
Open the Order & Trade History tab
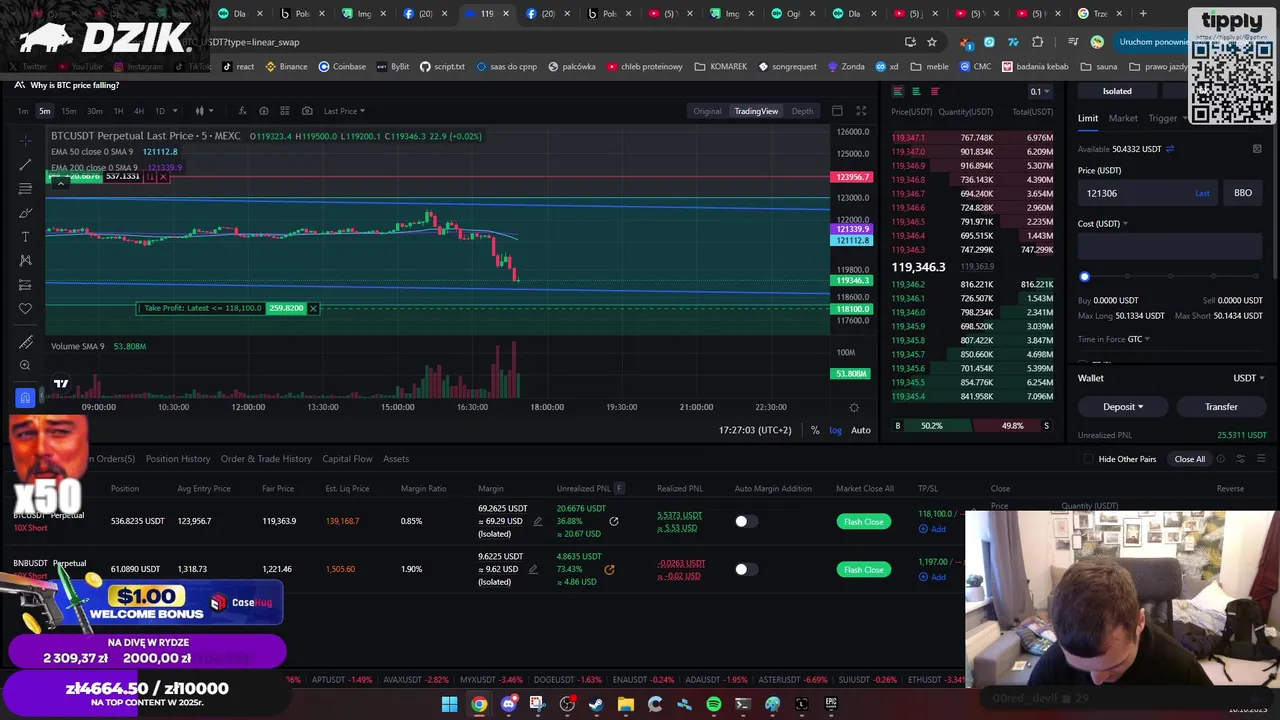[x=266, y=459]
